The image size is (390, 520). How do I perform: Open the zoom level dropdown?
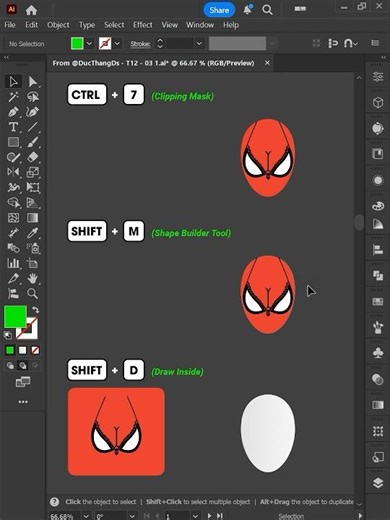(86, 516)
